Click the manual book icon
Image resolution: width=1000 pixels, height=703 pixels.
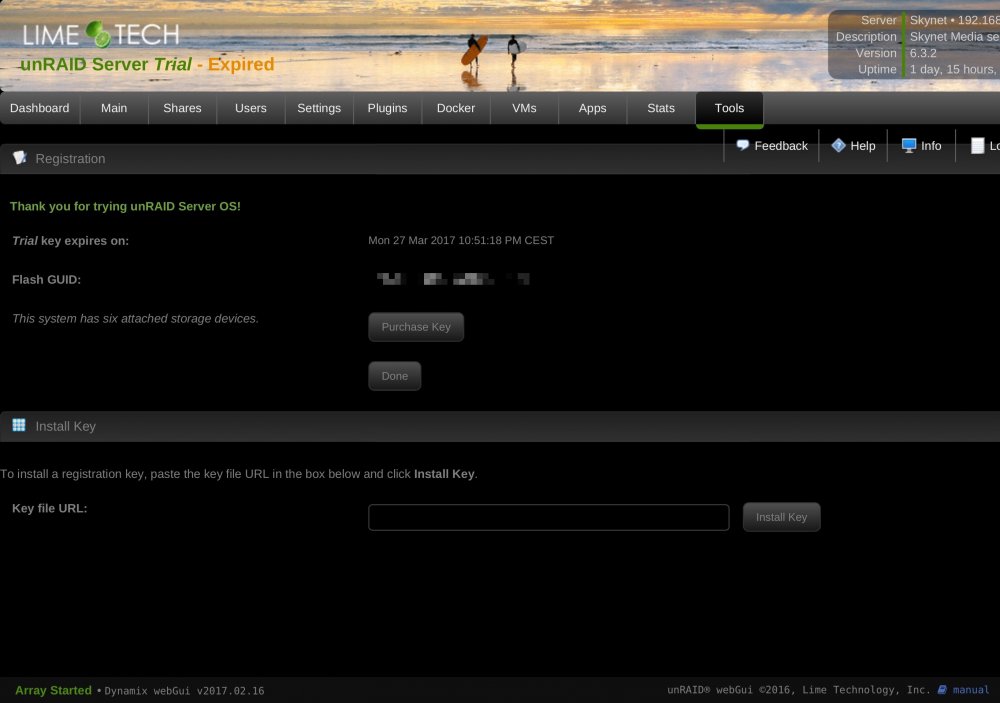[942, 690]
